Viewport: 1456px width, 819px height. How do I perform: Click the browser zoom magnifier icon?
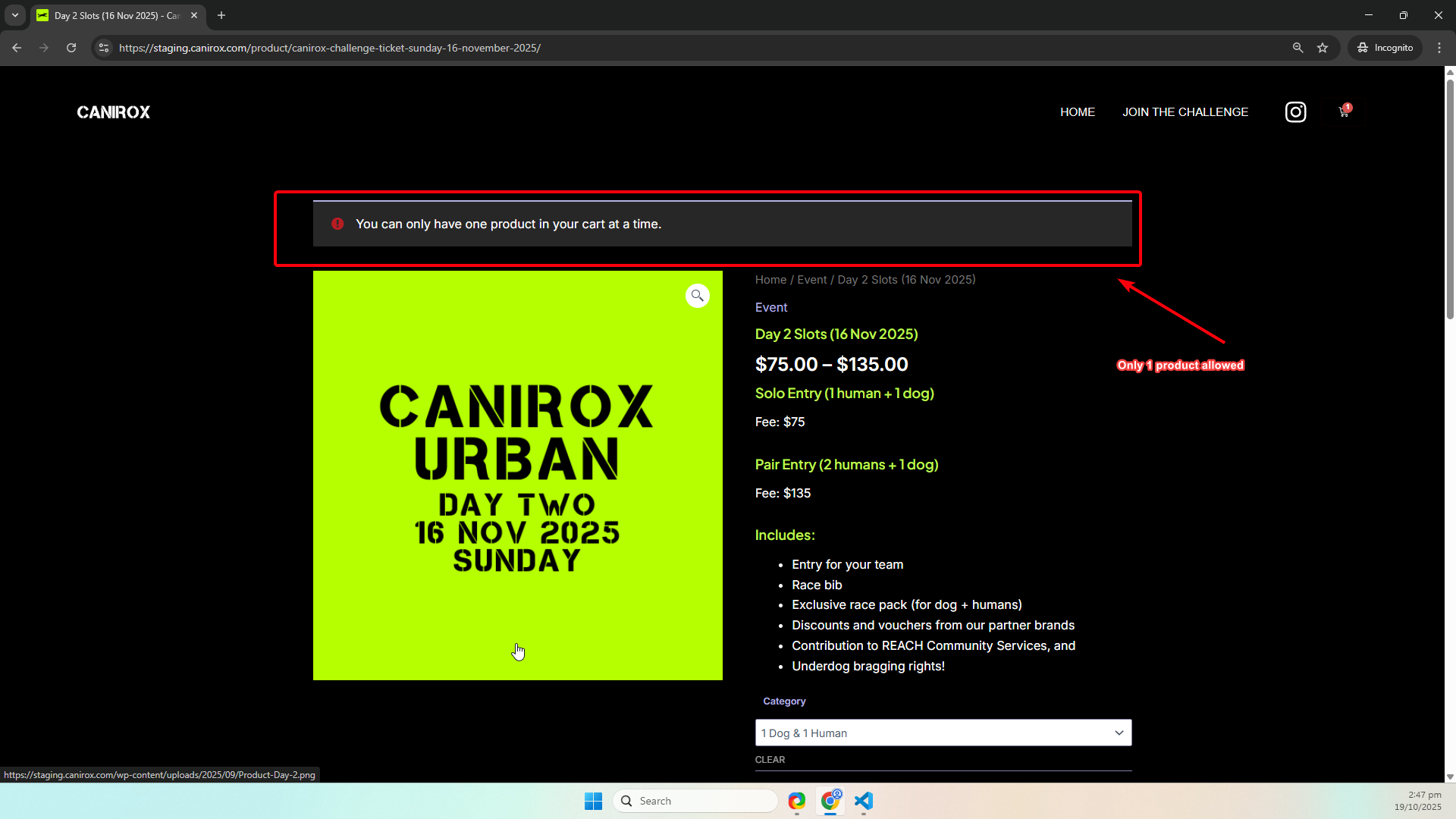pyautogui.click(x=1298, y=48)
